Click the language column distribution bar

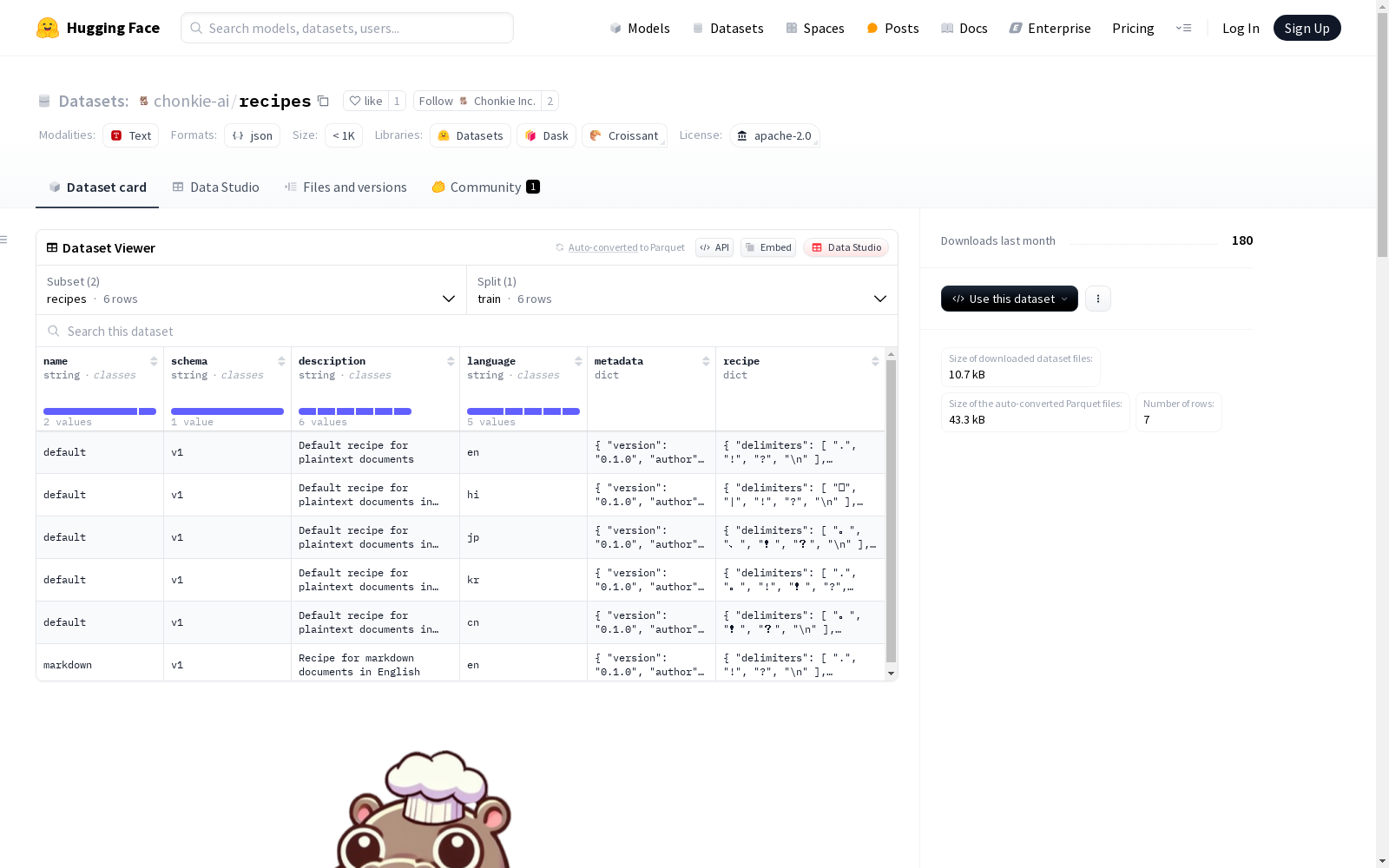(523, 411)
